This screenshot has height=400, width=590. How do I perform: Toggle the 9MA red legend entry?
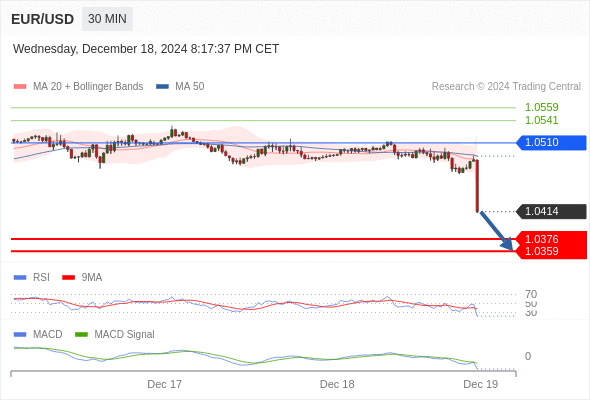pyautogui.click(x=82, y=277)
